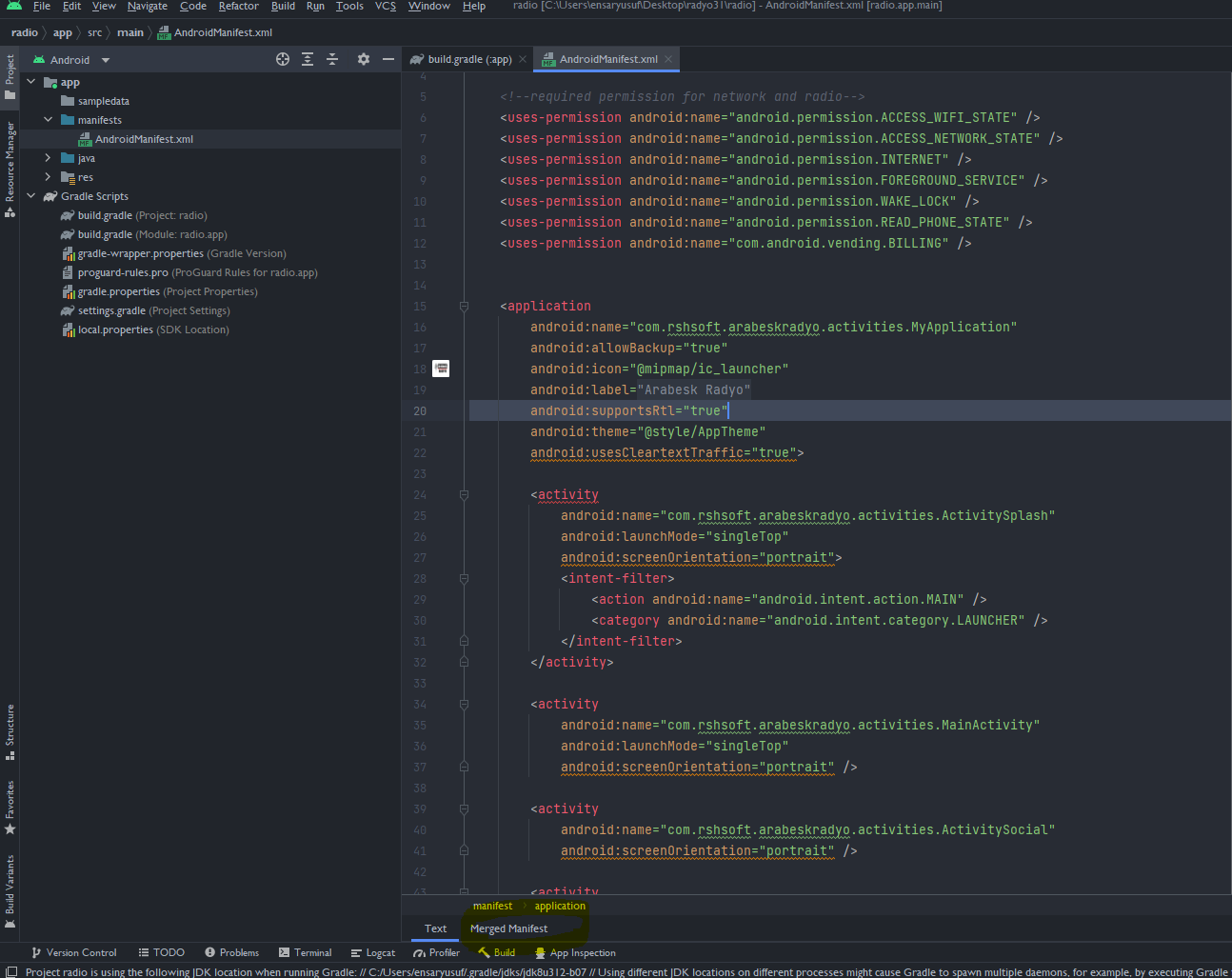Click the Expand All icon in Project panel
This screenshot has width=1232, height=978.
click(x=308, y=59)
